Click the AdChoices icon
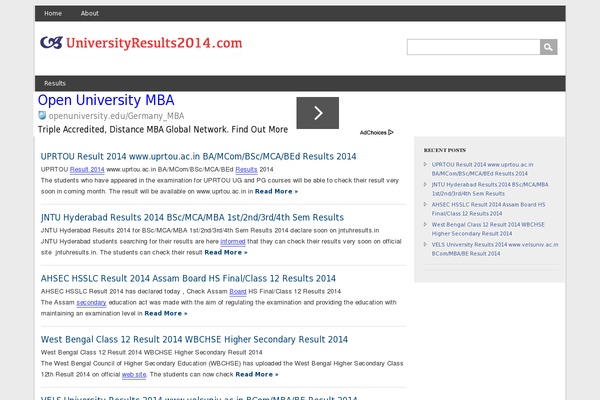 (391, 132)
